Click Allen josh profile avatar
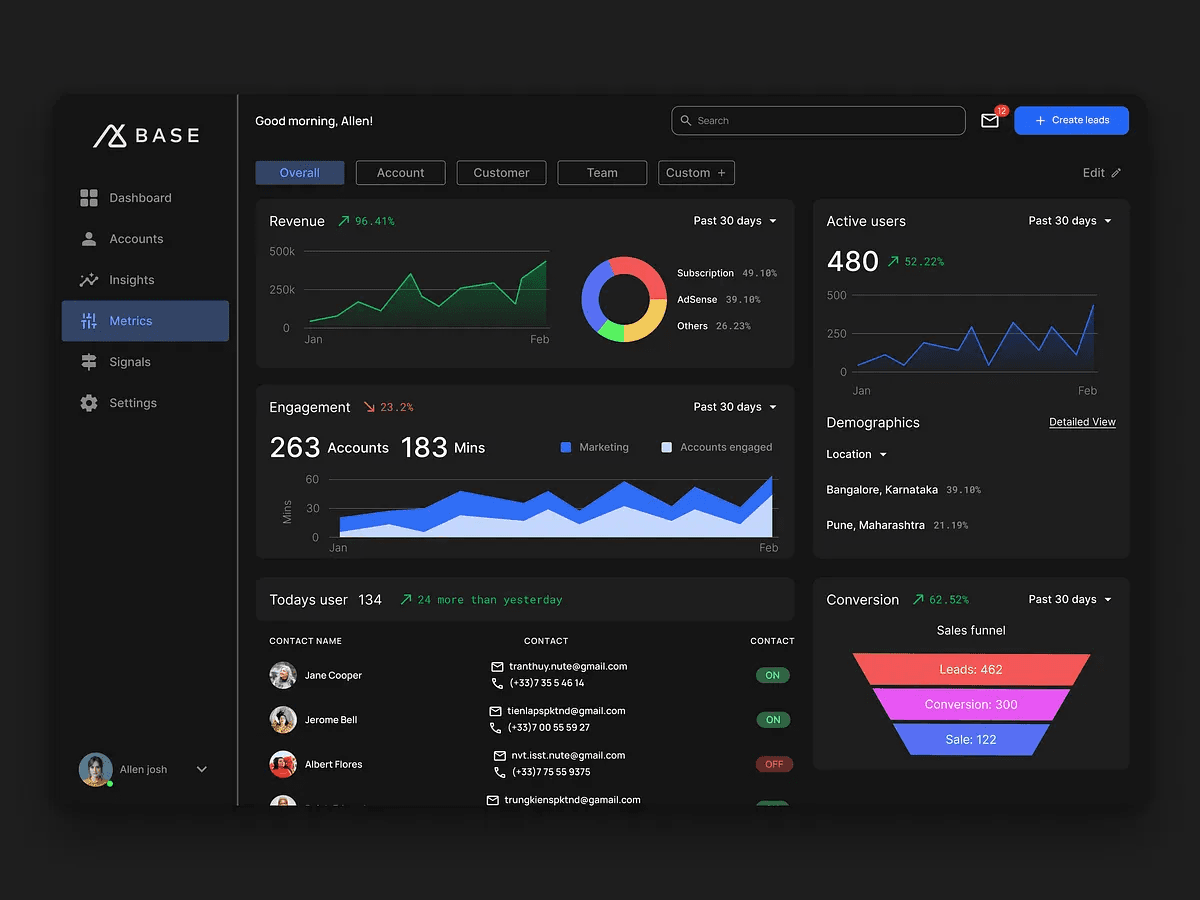Viewport: 1200px width, 900px height. tap(96, 770)
